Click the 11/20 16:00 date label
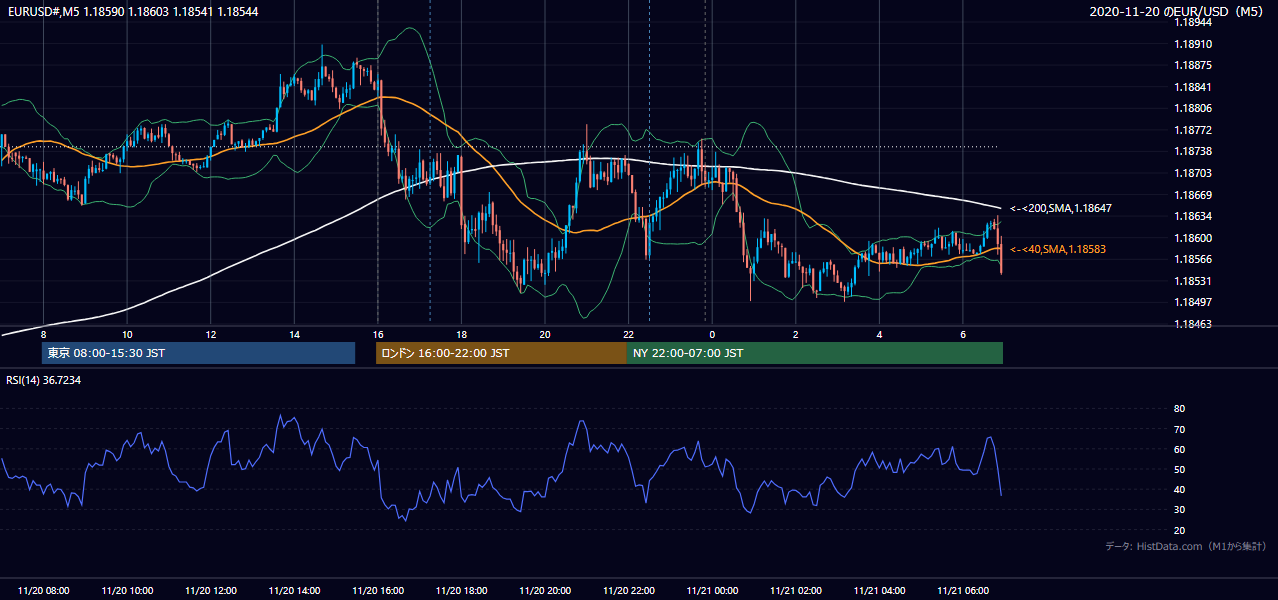This screenshot has height=600, width=1278. [378, 591]
